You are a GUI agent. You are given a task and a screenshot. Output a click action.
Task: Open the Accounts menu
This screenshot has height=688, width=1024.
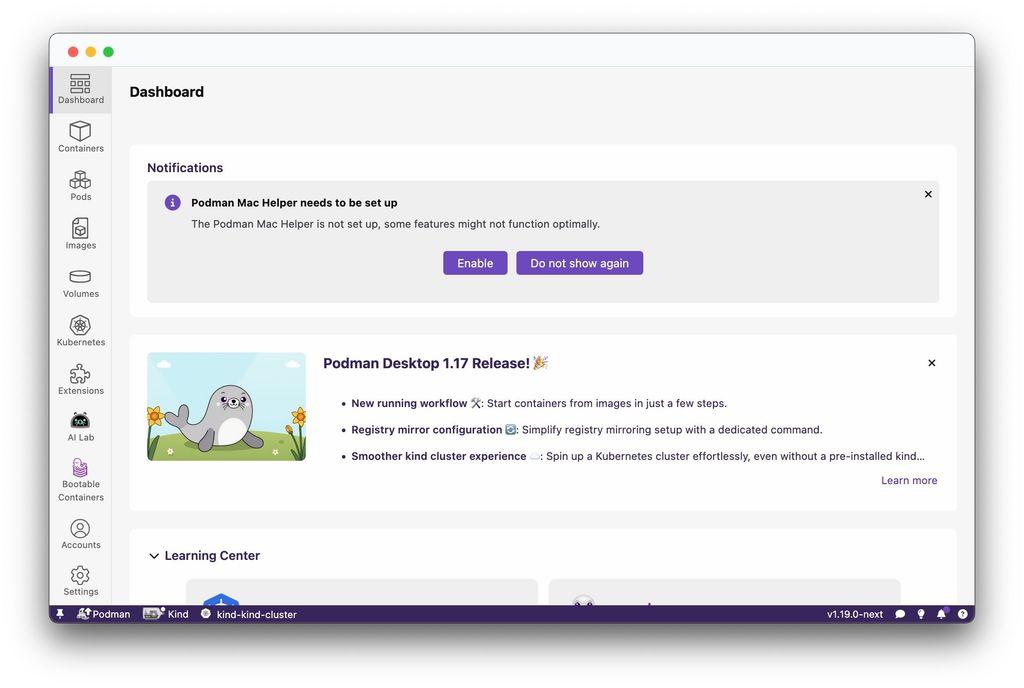pos(80,534)
